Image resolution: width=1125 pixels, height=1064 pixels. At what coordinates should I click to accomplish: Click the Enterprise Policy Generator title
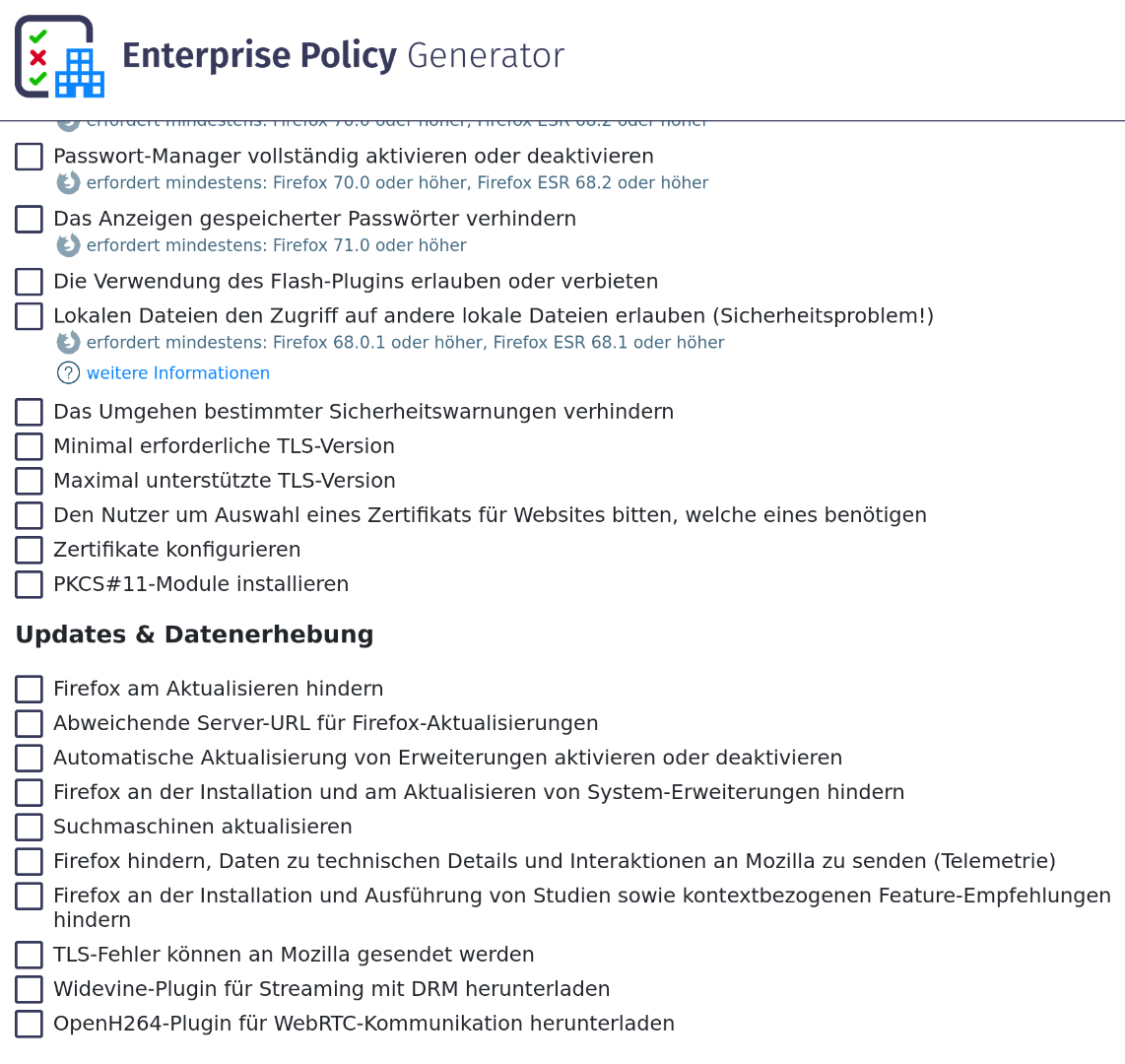(x=343, y=56)
